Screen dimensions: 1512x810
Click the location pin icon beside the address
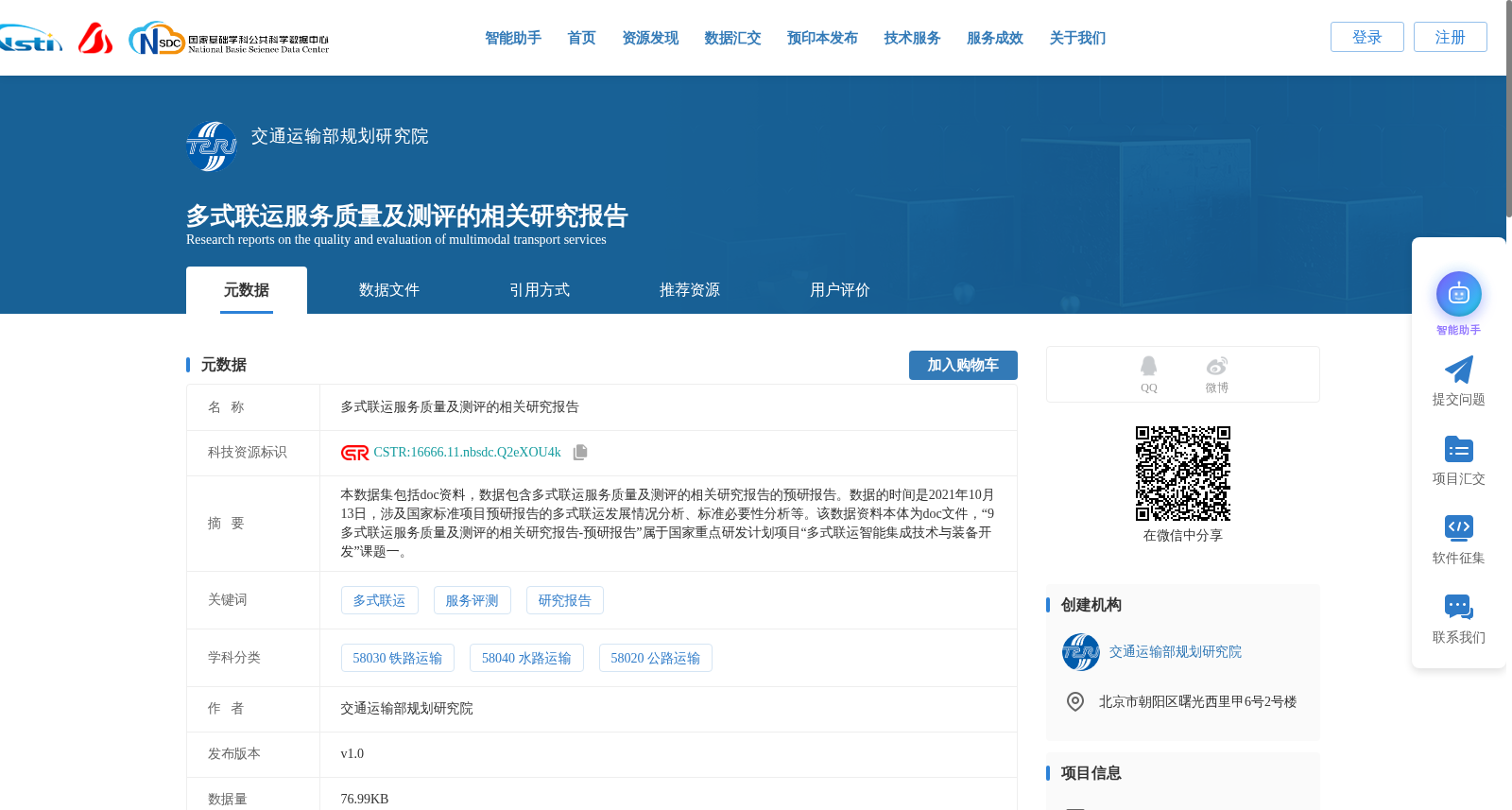pos(1075,701)
